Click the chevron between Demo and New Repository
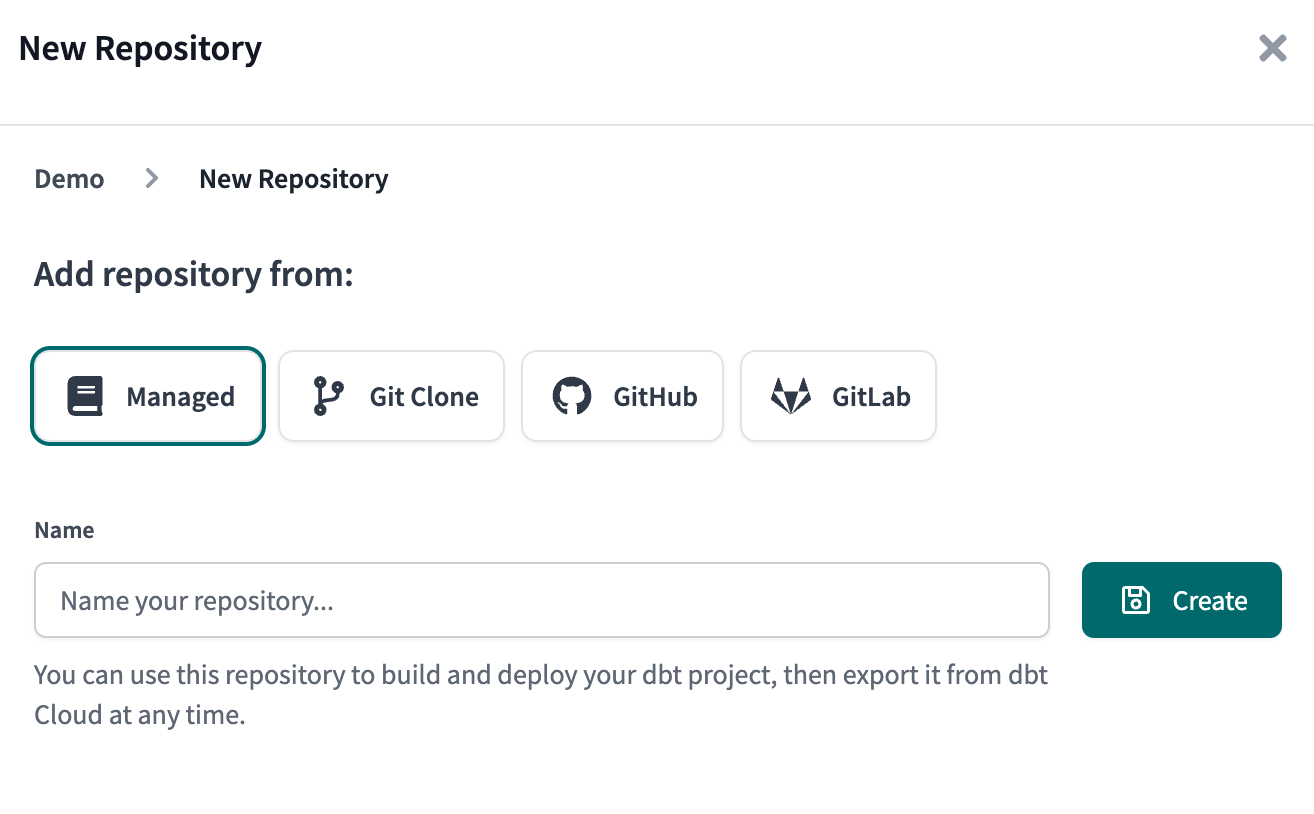Viewport: 1314px width, 814px height. (x=151, y=179)
